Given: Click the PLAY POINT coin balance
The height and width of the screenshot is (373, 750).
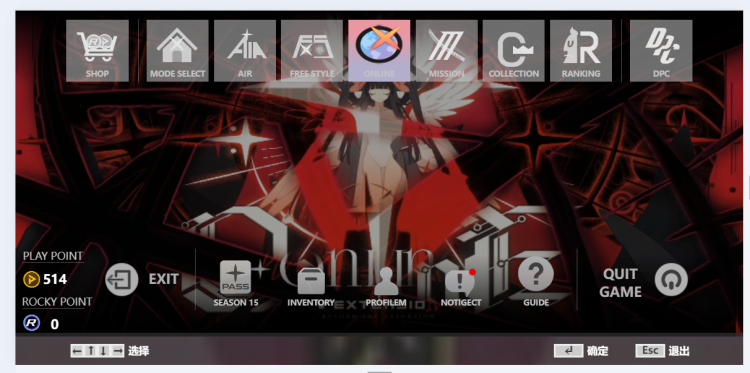Looking at the screenshot, I should 45,279.
